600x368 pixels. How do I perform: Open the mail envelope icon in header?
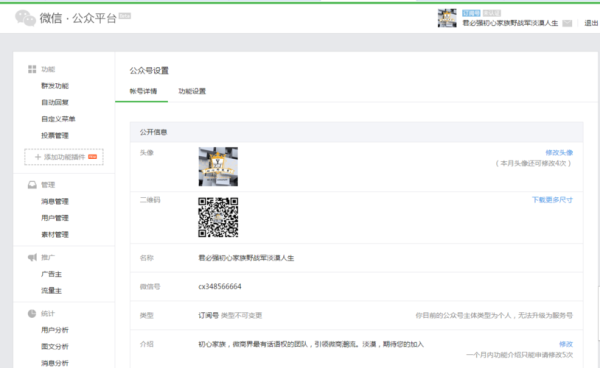[x=567, y=23]
